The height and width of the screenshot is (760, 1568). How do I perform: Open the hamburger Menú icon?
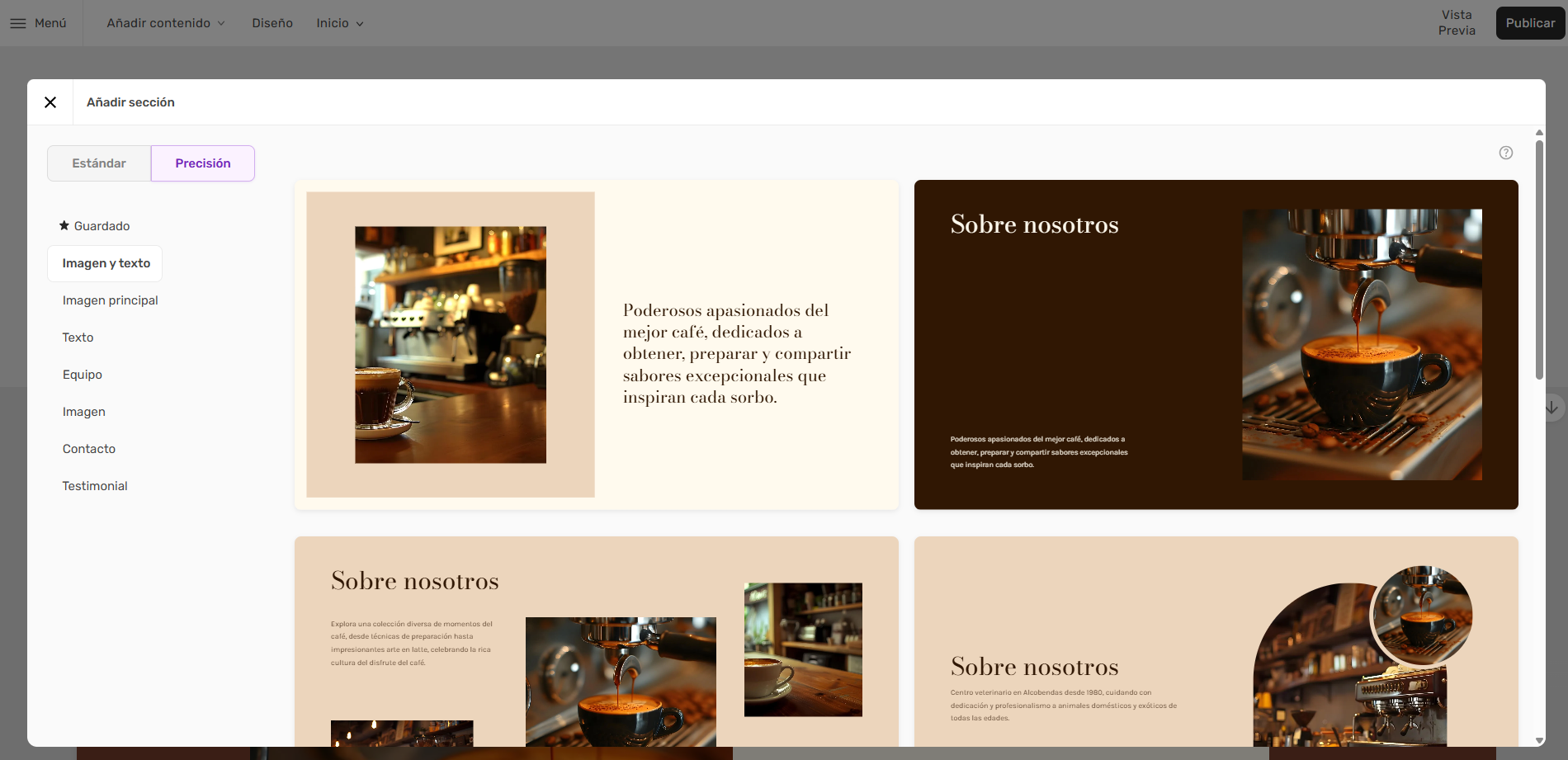tap(18, 23)
